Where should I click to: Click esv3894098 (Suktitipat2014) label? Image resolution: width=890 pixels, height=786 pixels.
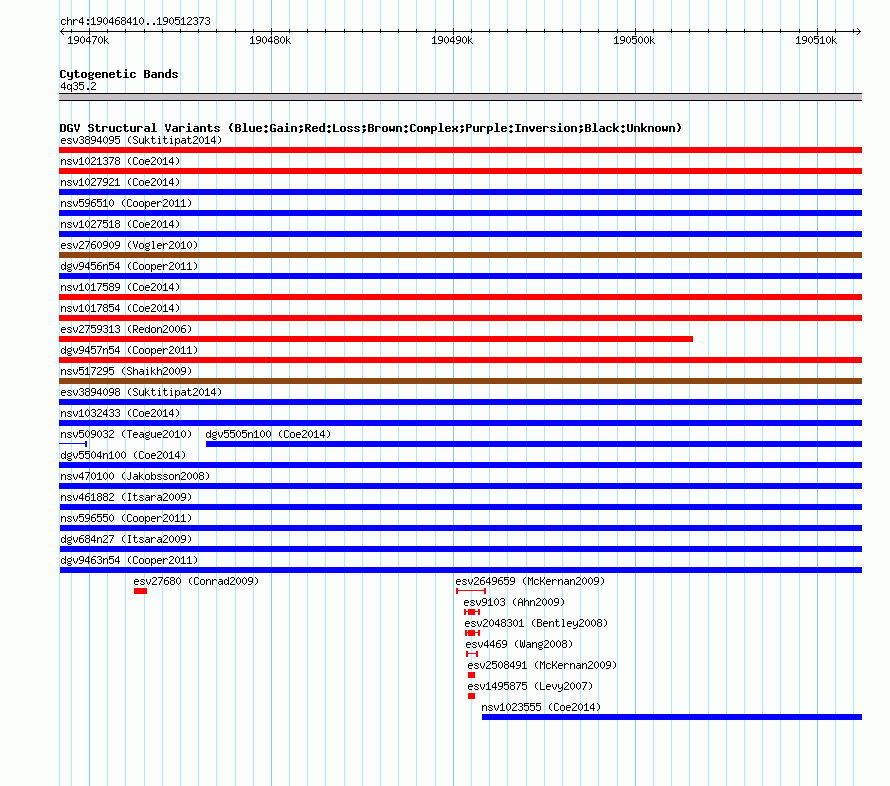[141, 392]
